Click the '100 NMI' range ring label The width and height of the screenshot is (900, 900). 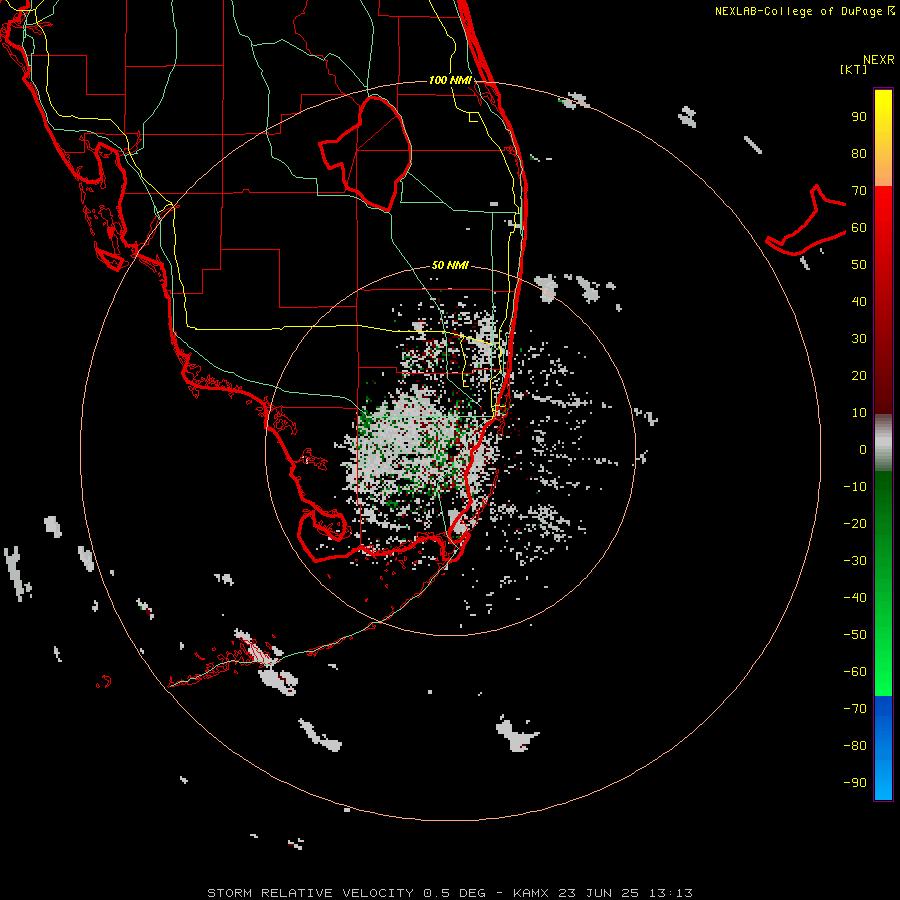coord(450,80)
